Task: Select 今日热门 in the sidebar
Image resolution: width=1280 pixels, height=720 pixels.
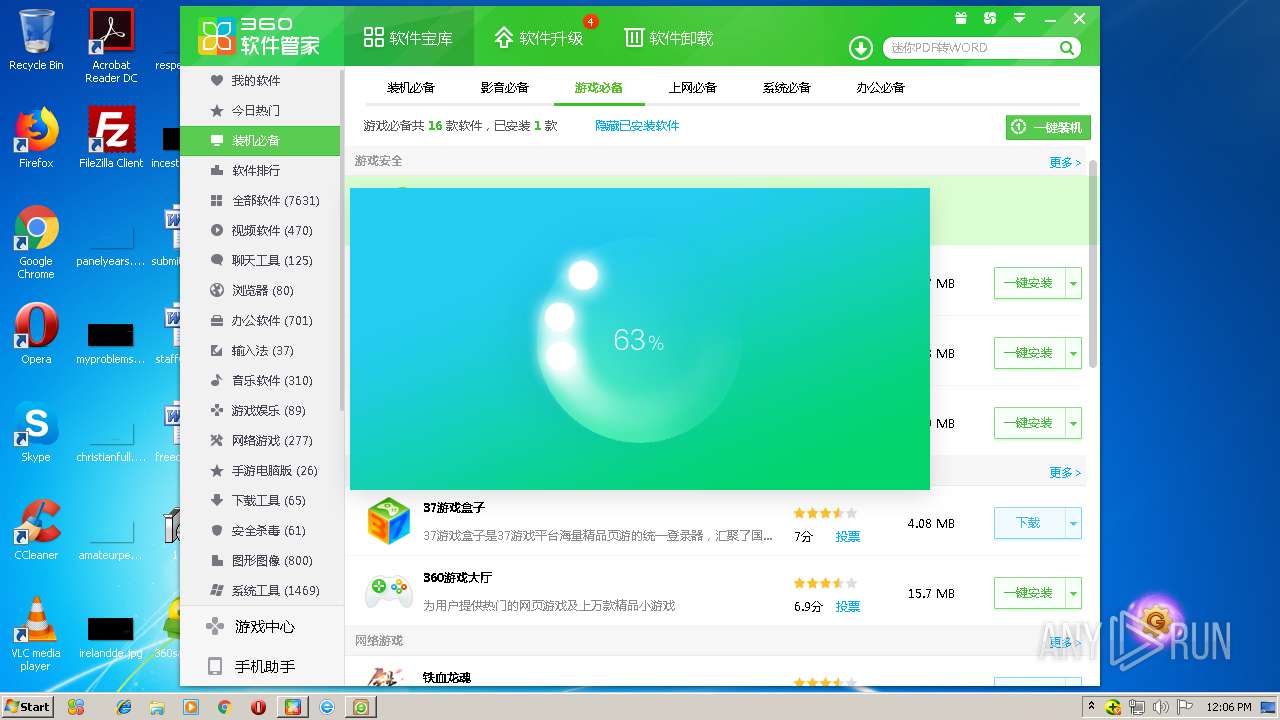Action: point(260,110)
